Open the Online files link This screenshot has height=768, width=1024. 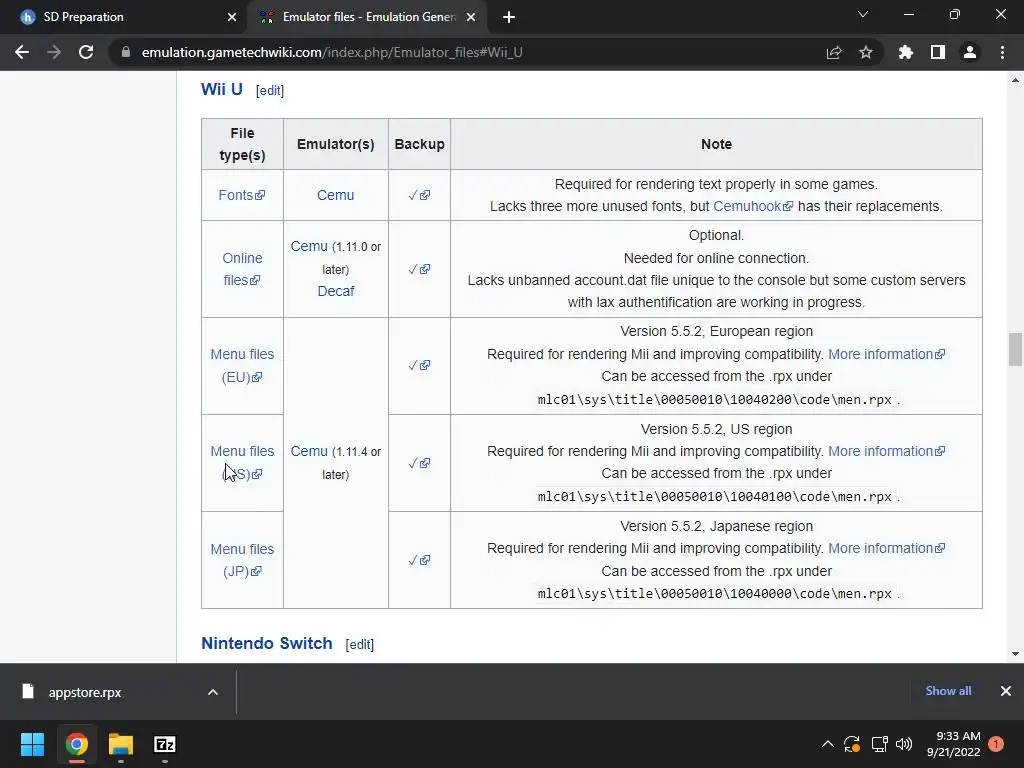(242, 269)
